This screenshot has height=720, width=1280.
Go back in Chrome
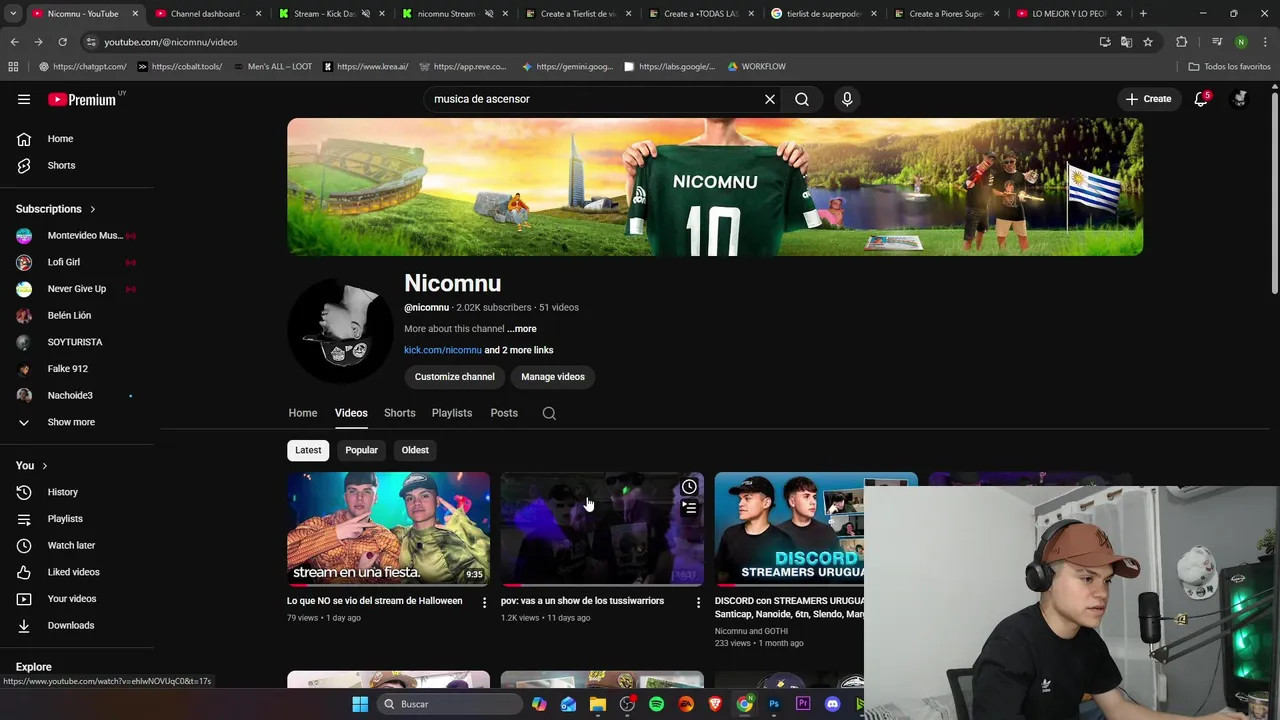click(x=14, y=42)
